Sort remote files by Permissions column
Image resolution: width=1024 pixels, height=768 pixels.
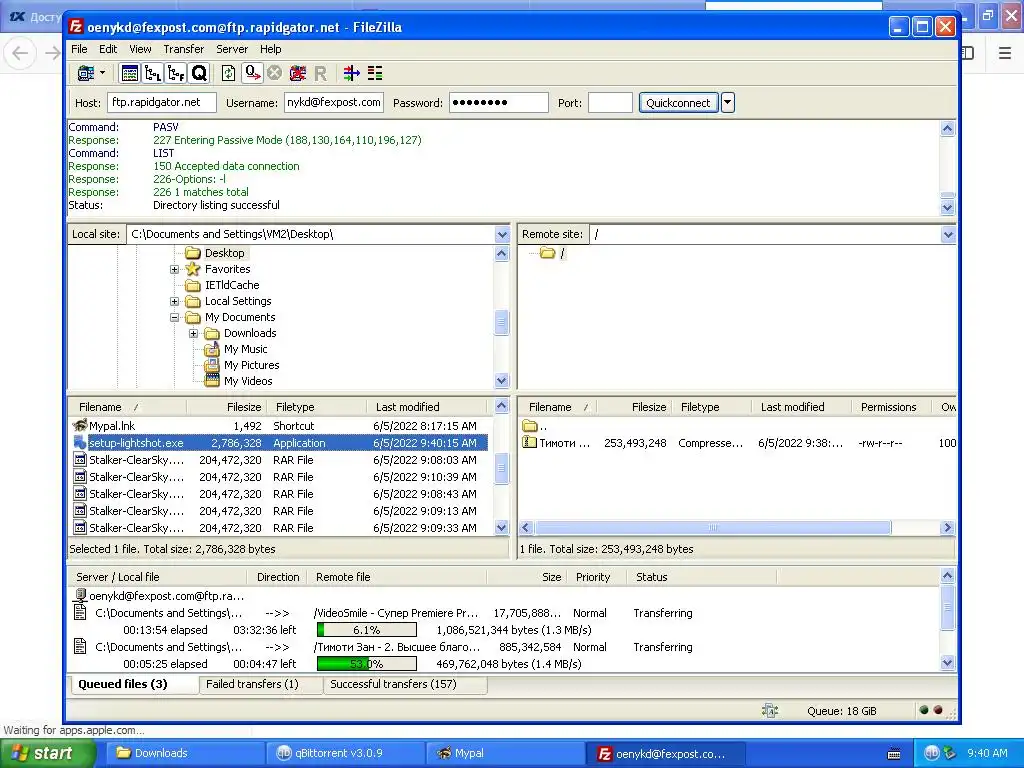pos(893,407)
